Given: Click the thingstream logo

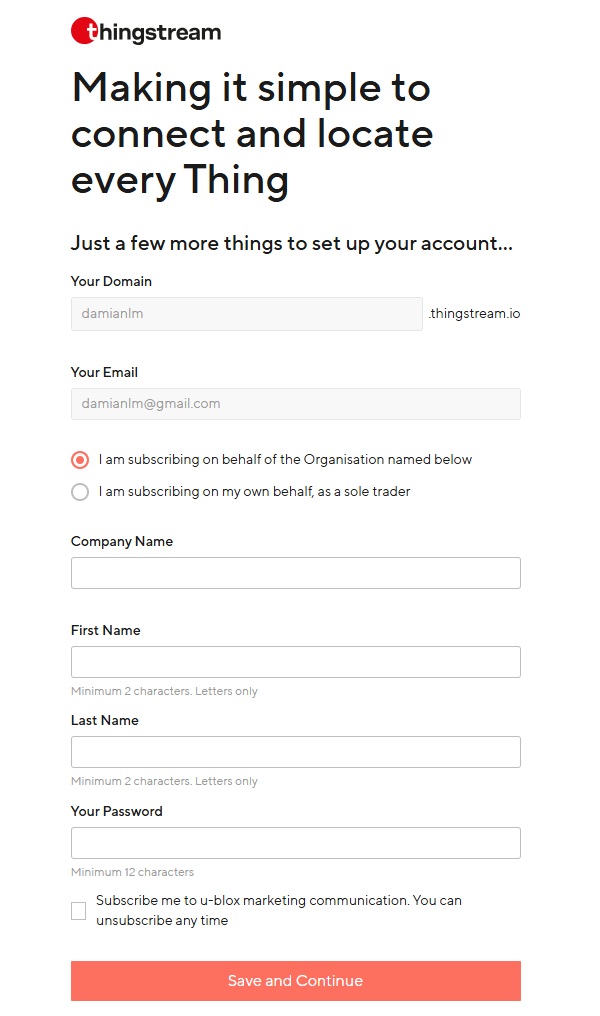Looking at the screenshot, I should pos(146,32).
